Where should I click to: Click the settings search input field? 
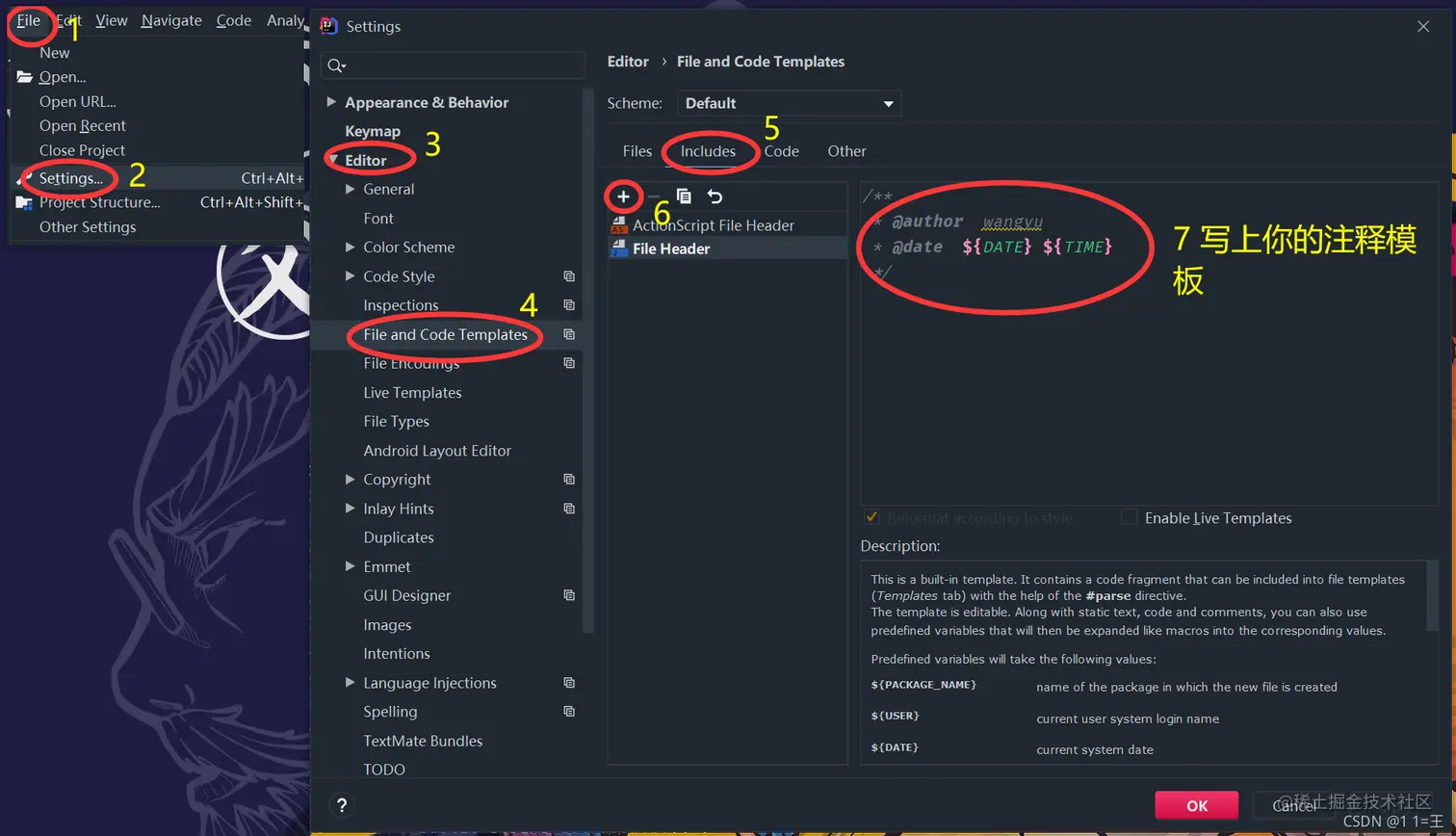click(453, 65)
